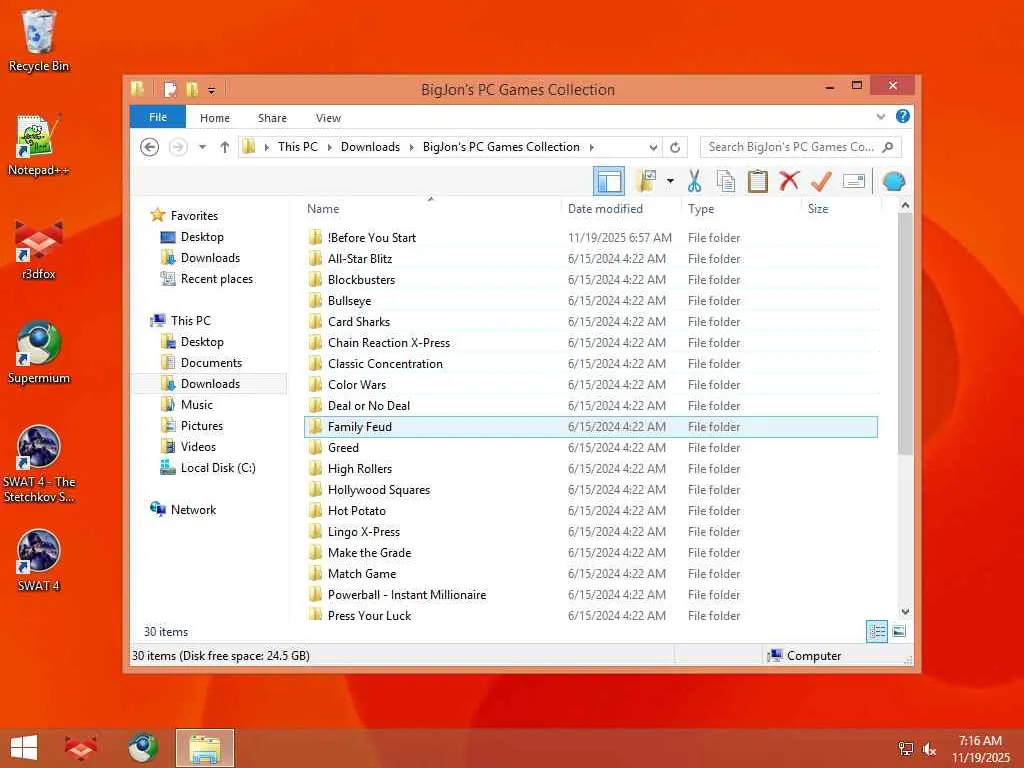The image size is (1024, 768).
Task: Click the Properties icon in title bar
Action: (x=170, y=89)
